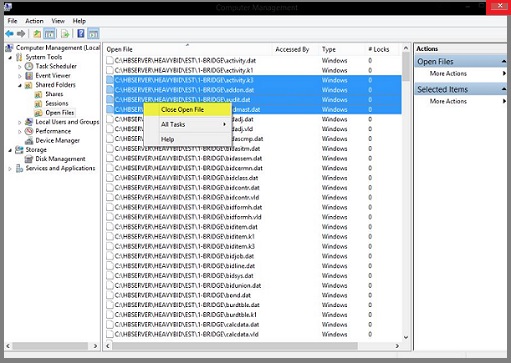511x363 pixels.
Task: Toggle Show/Hide Action Pane toolbar icon
Action: click(93, 34)
